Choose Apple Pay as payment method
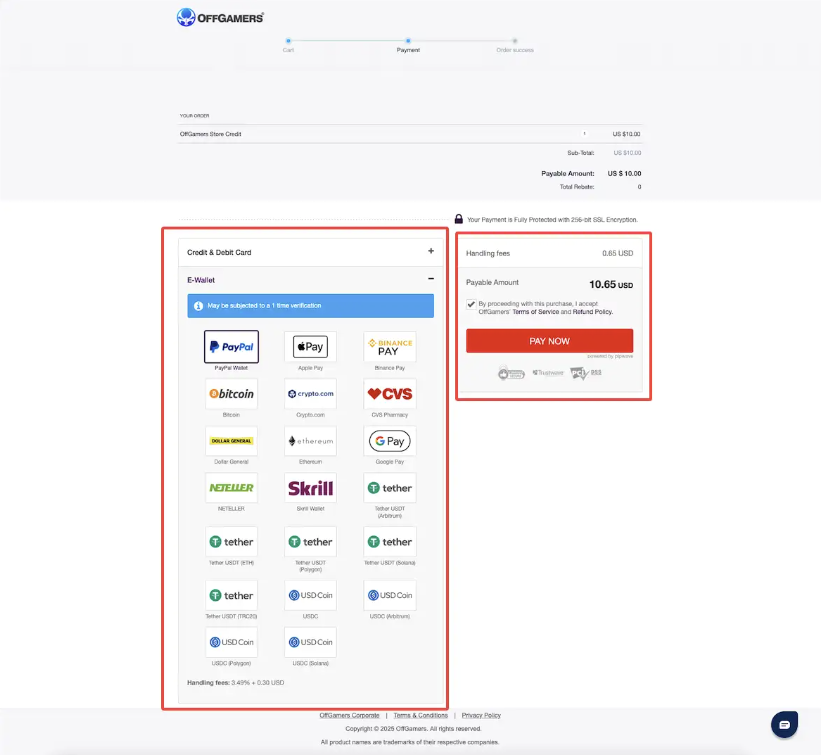Image resolution: width=821 pixels, height=755 pixels. click(310, 347)
